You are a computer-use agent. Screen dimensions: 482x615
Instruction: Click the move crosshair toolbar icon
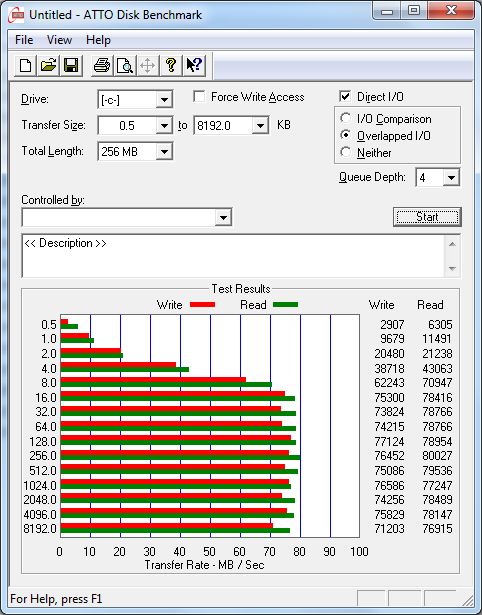pos(147,65)
